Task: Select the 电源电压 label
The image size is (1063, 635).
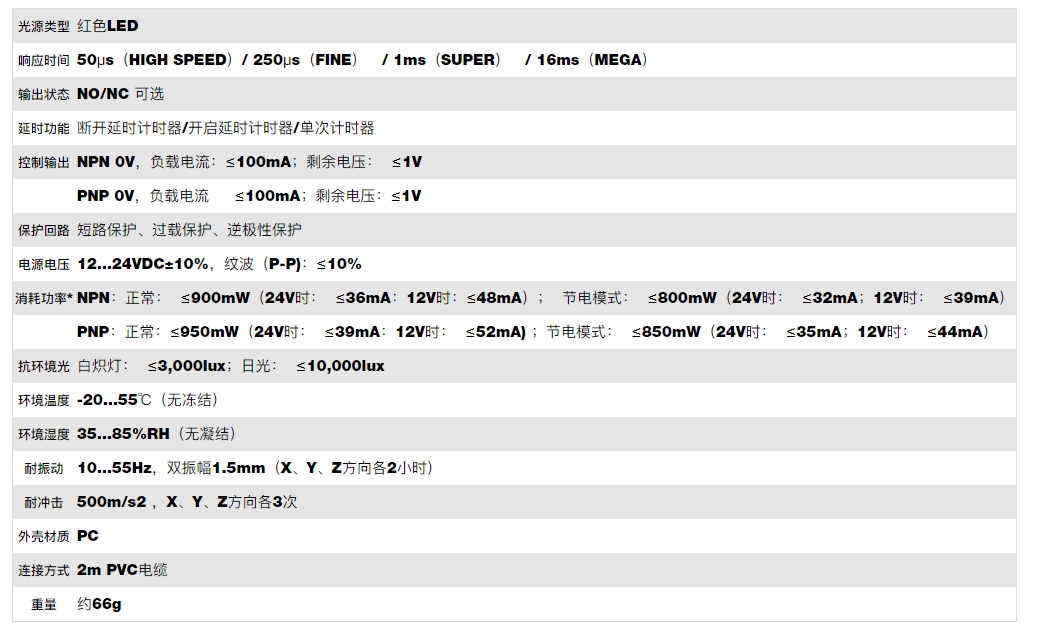Action: click(x=43, y=264)
